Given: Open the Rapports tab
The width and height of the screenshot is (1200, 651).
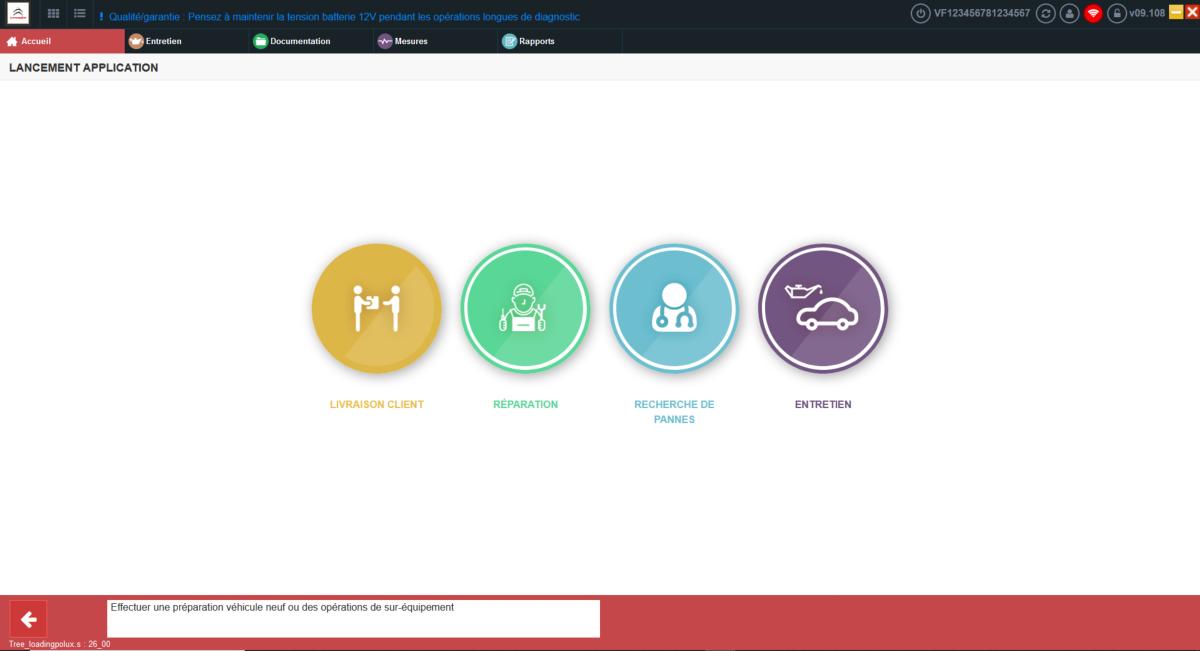Looking at the screenshot, I should [x=535, y=42].
